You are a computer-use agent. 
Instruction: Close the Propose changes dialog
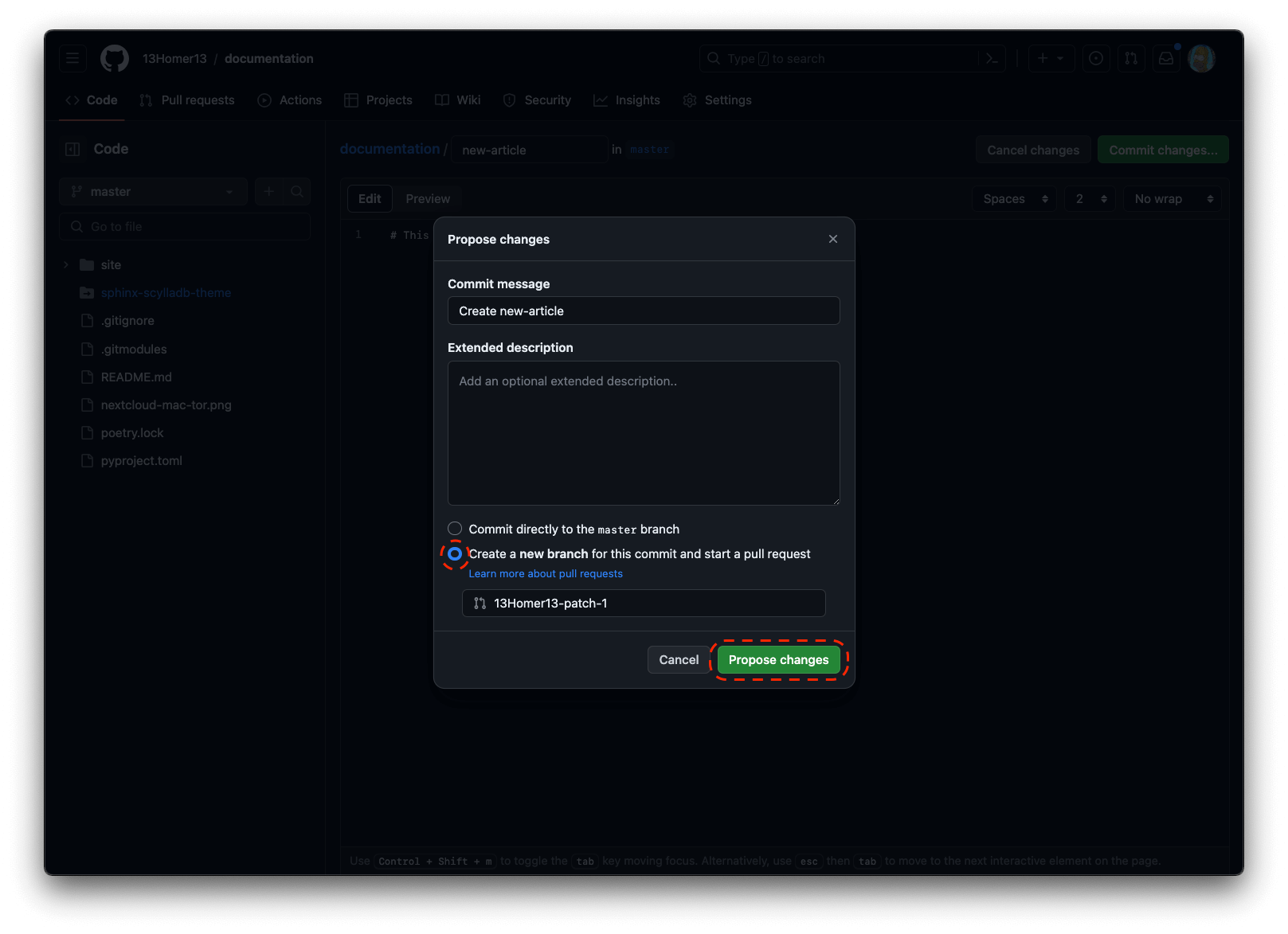click(x=833, y=239)
